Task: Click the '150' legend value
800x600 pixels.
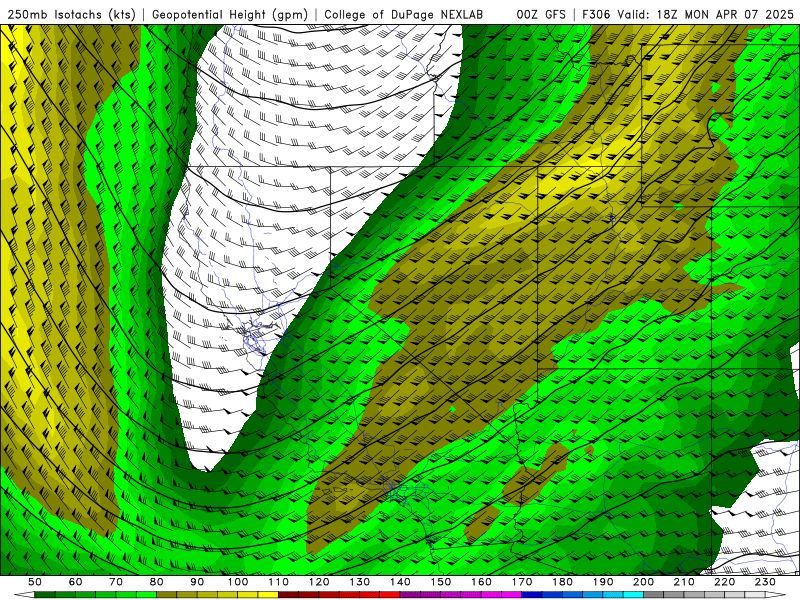Action: tap(441, 582)
